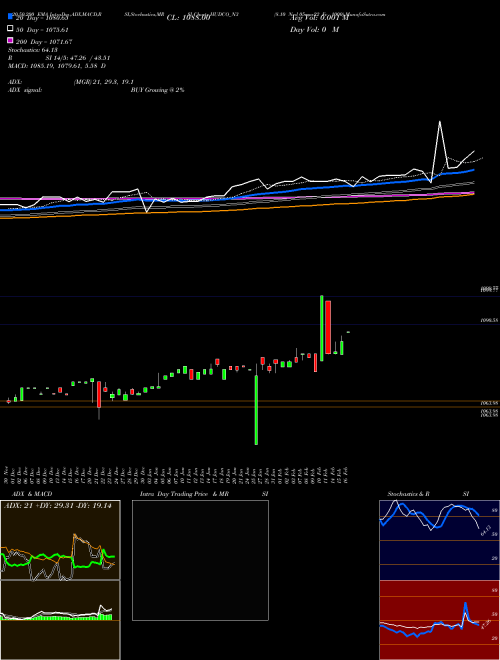The width and height of the screenshot is (500, 660).
Task: Click the tall green candlestick at the price peak
Action: pyautogui.click(x=322, y=328)
